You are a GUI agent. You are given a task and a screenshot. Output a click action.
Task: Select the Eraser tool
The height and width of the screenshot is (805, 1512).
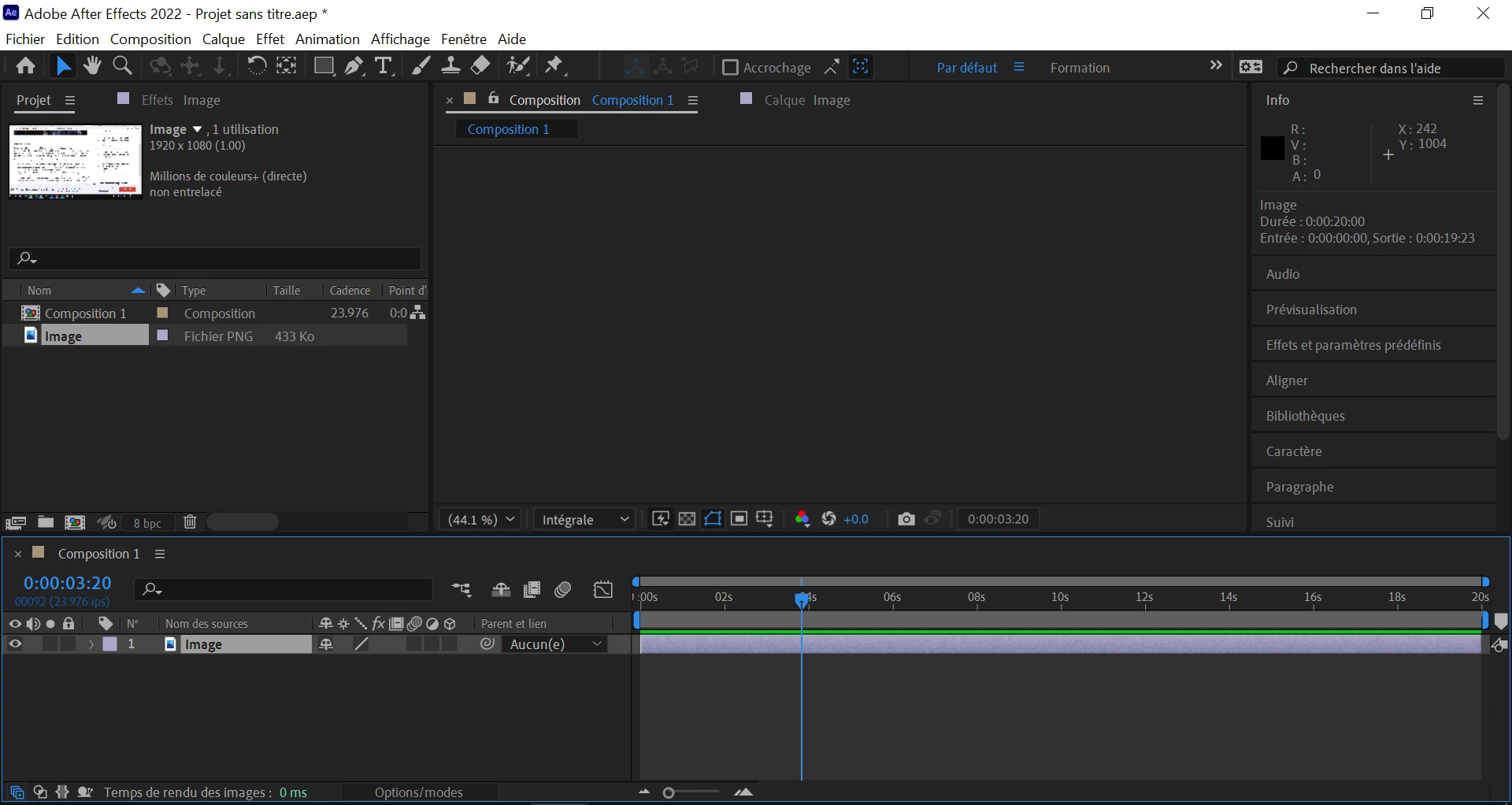(x=480, y=66)
